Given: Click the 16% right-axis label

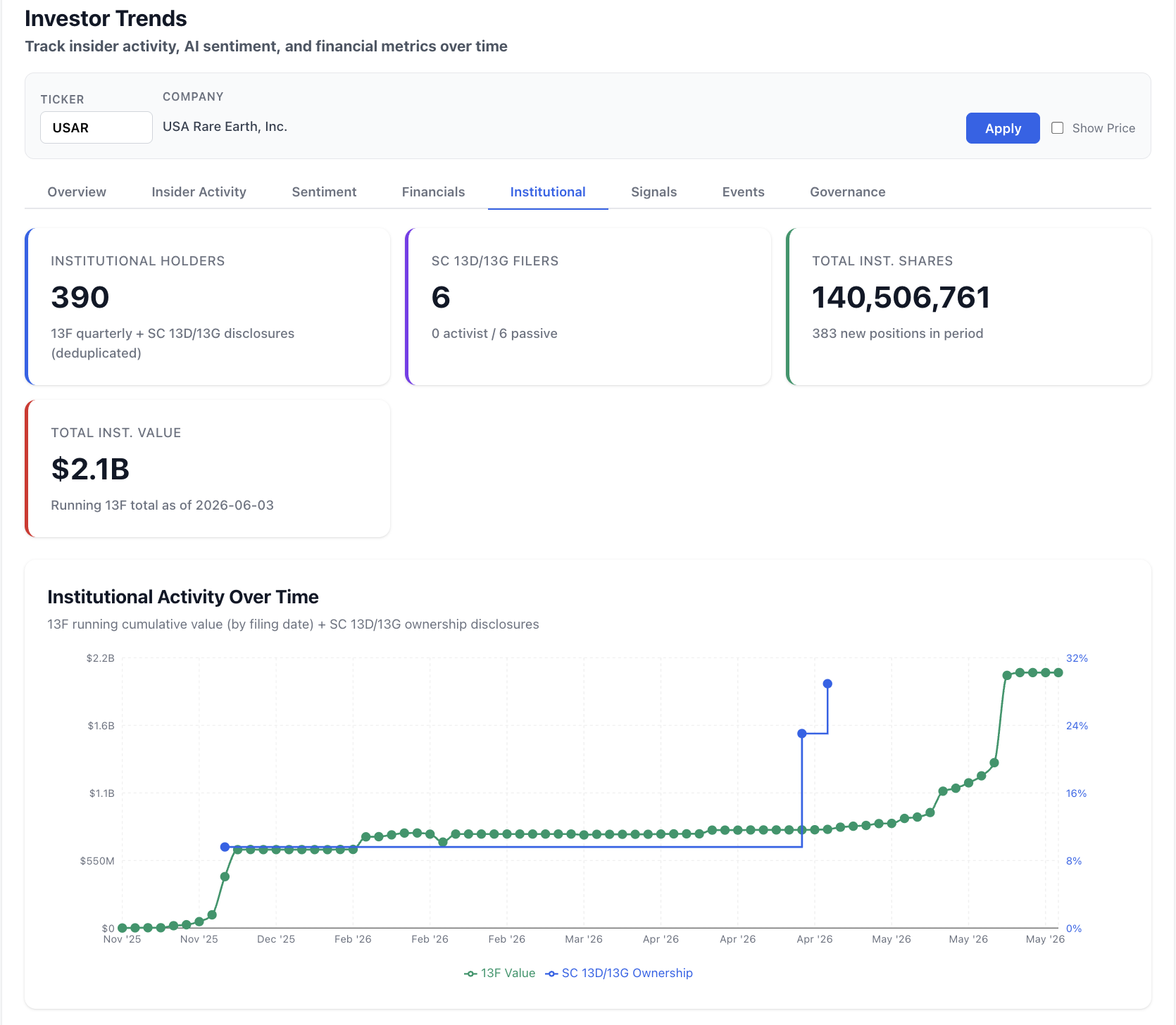Looking at the screenshot, I should (x=1076, y=793).
